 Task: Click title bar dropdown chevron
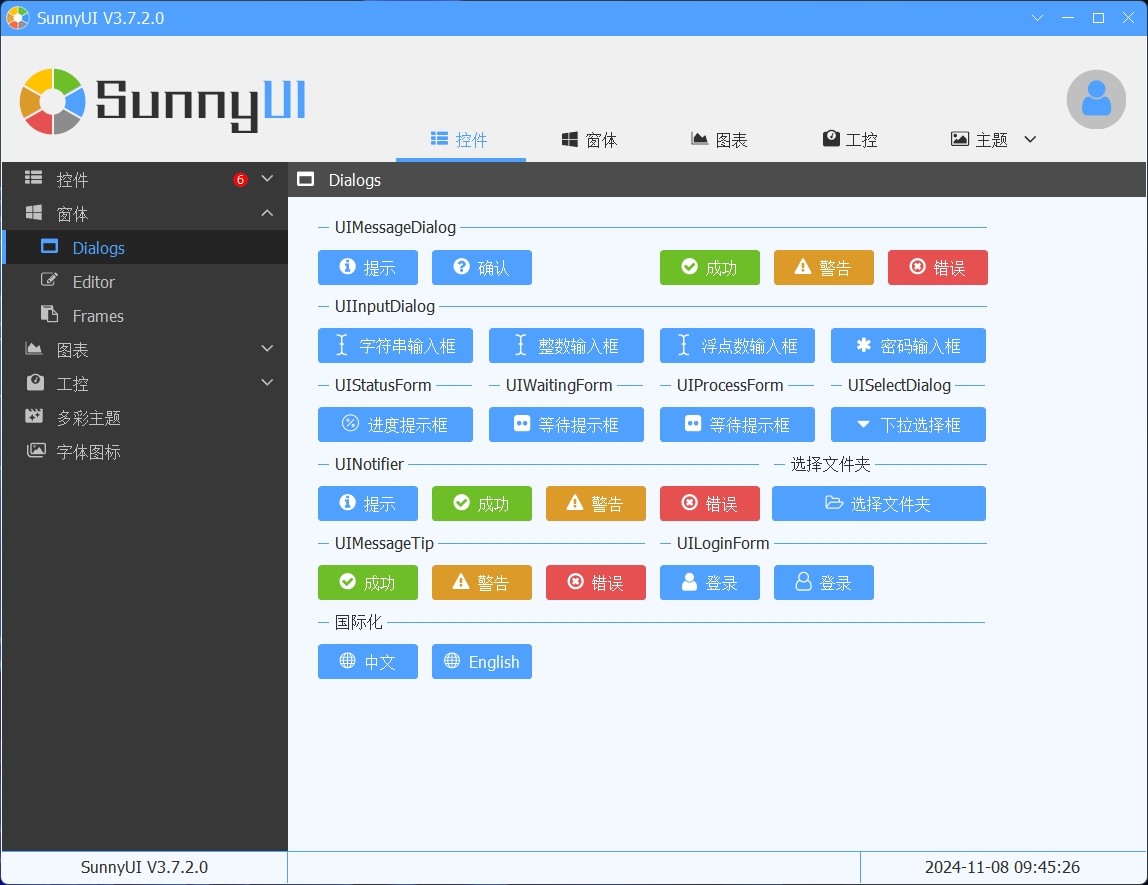pos(1037,18)
